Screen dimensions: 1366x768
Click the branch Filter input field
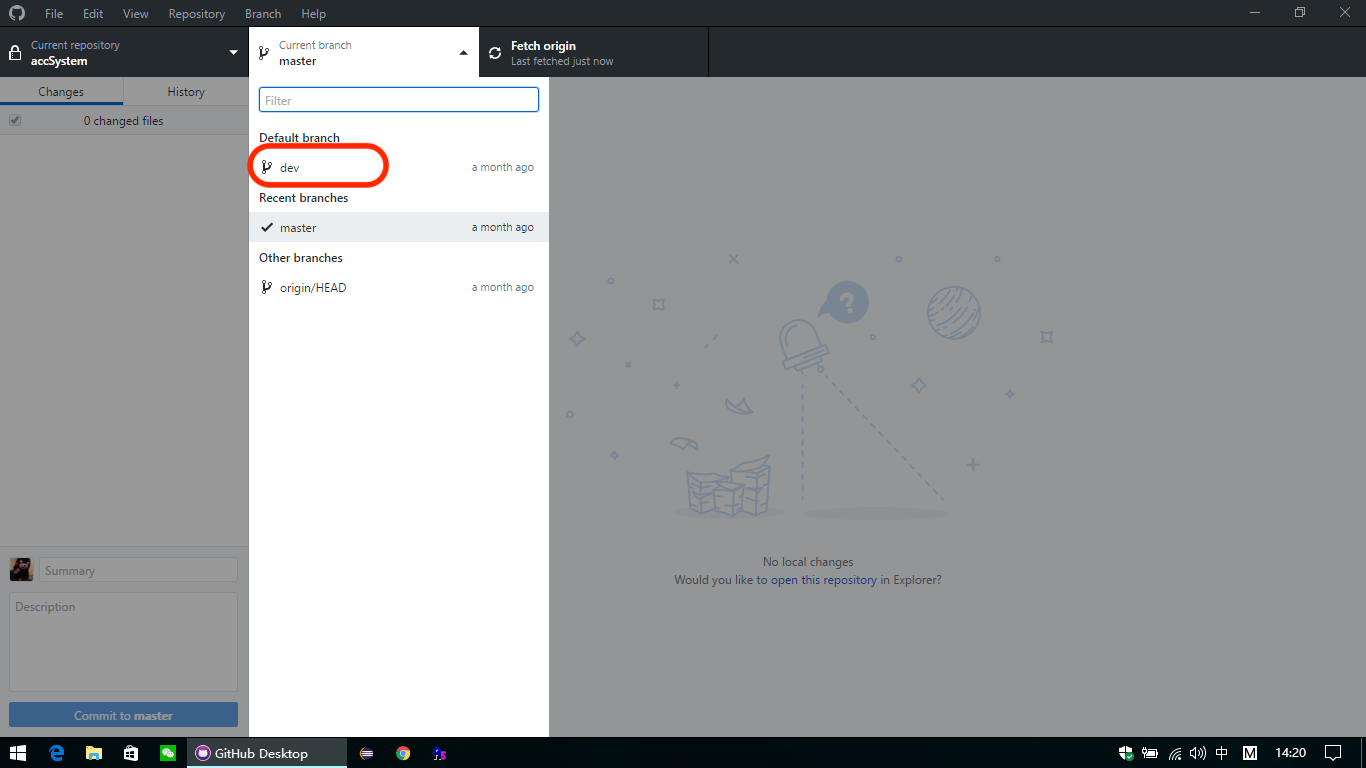(x=399, y=100)
